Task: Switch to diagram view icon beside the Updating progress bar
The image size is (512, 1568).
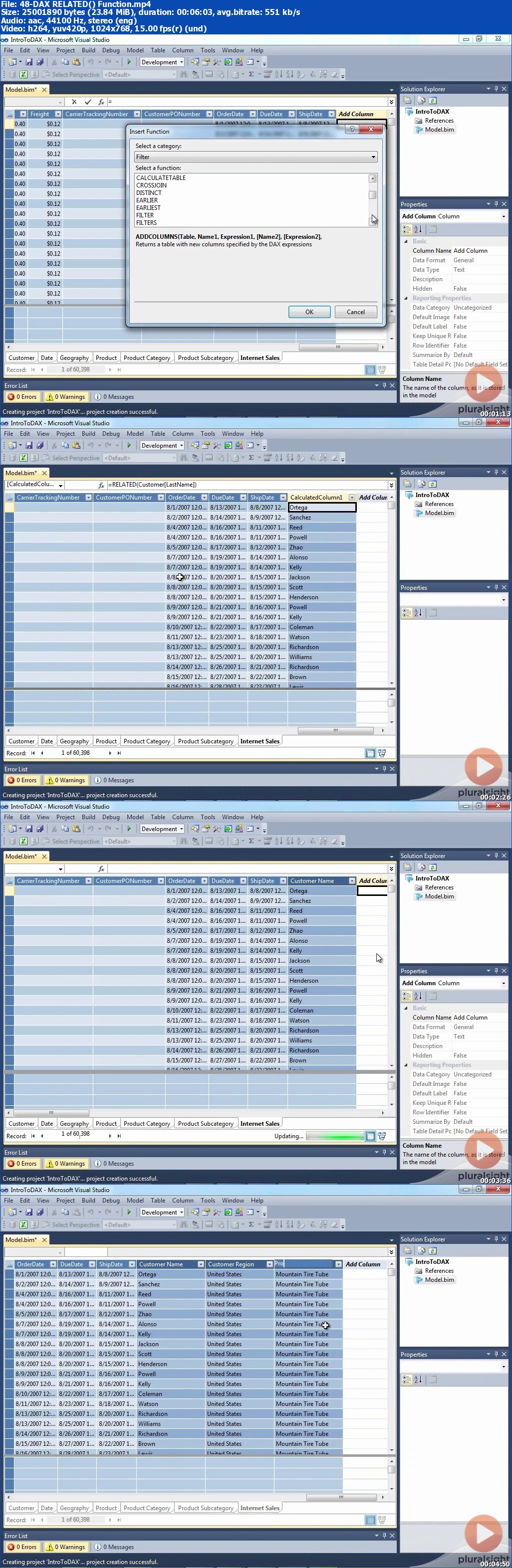Action: [x=382, y=1136]
